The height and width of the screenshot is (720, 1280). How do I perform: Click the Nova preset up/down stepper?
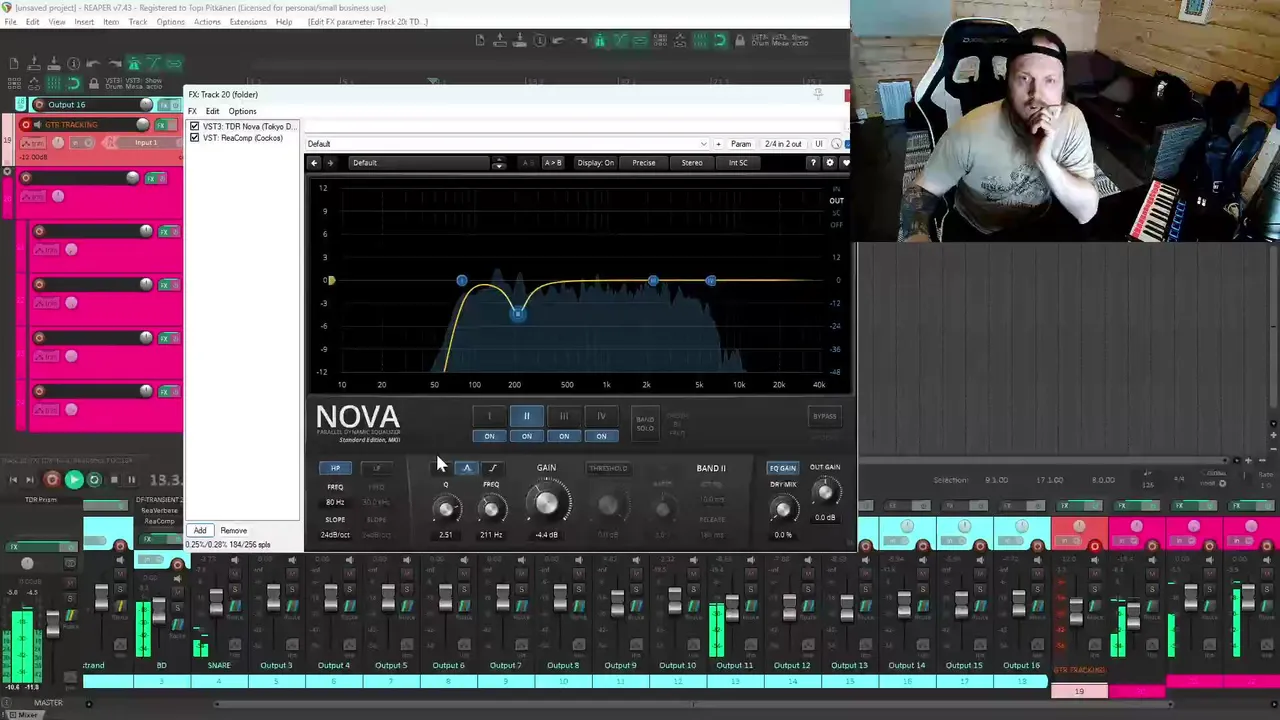[x=499, y=163]
